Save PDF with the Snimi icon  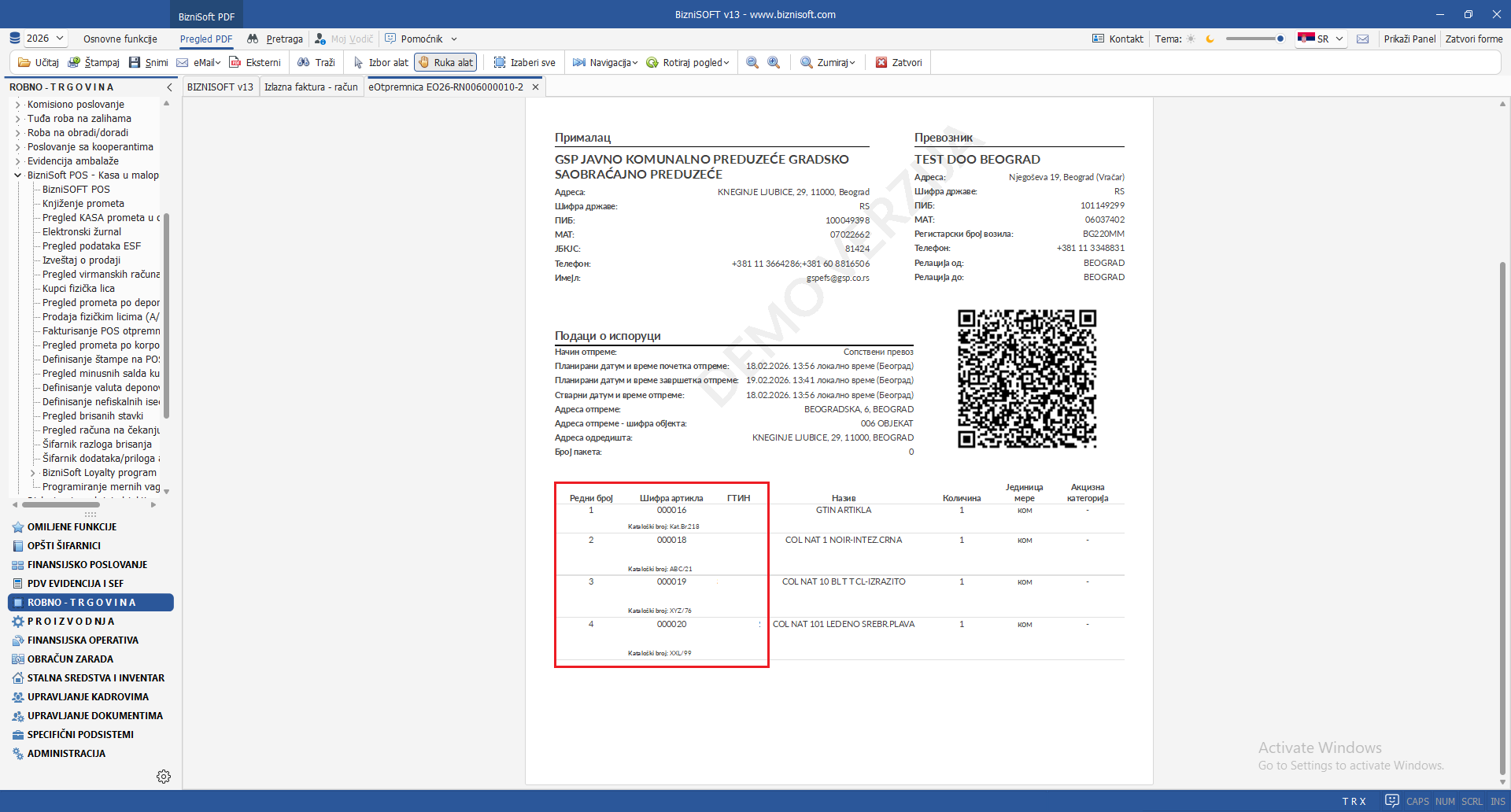point(135,63)
